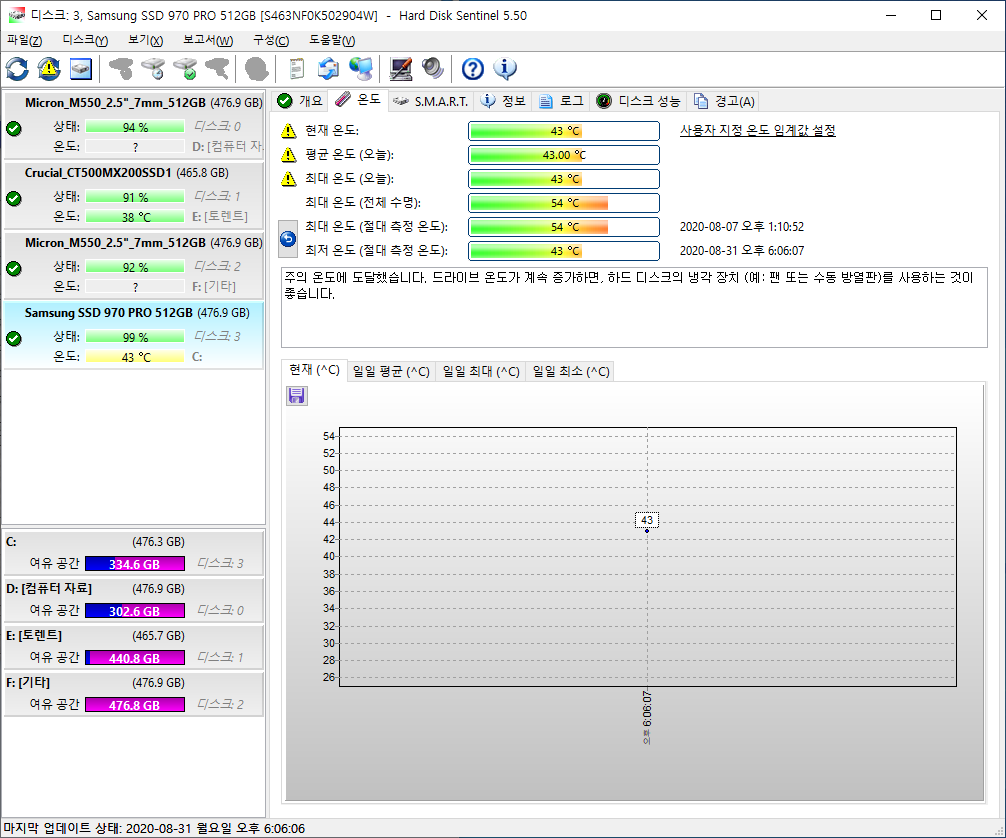
Task: Open the 정보 tab
Action: [504, 101]
